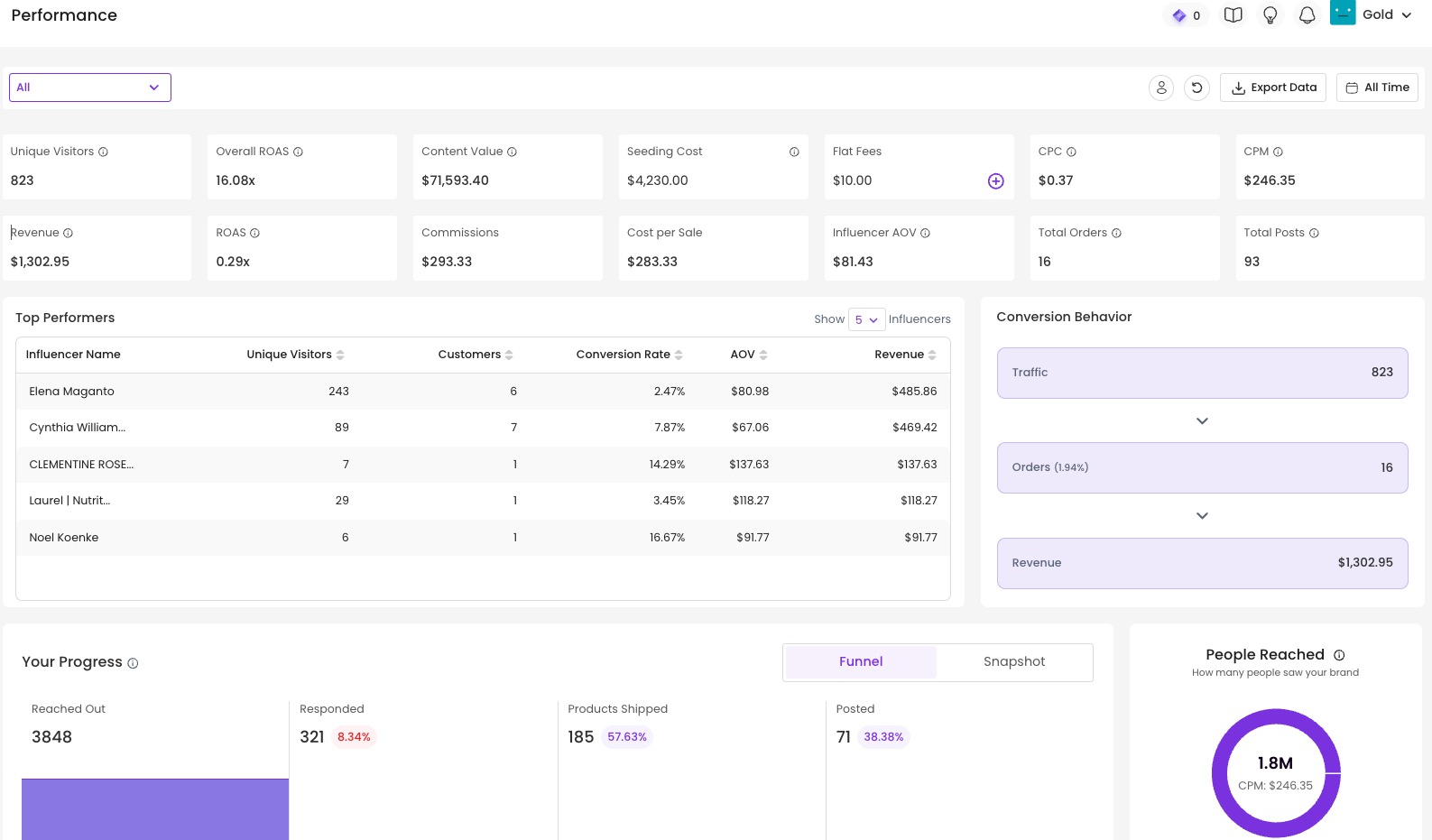1432x840 pixels.
Task: Click the Export Data button
Action: (x=1273, y=88)
